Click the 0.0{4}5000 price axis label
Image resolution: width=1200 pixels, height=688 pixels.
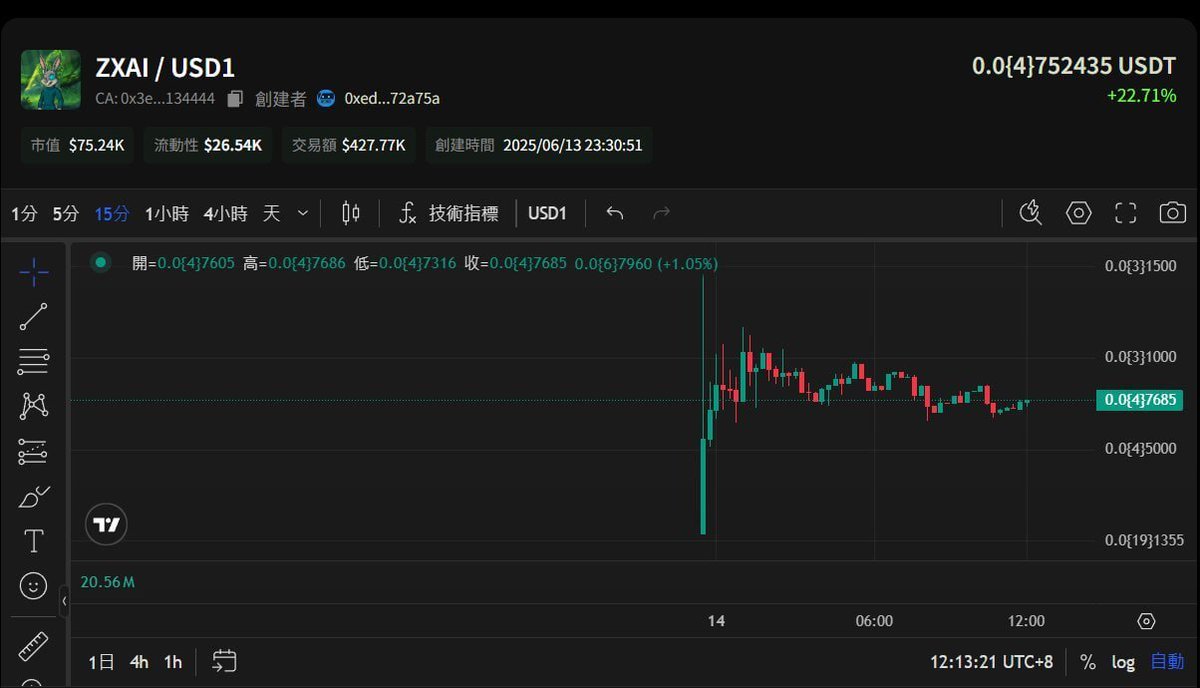click(x=1140, y=448)
